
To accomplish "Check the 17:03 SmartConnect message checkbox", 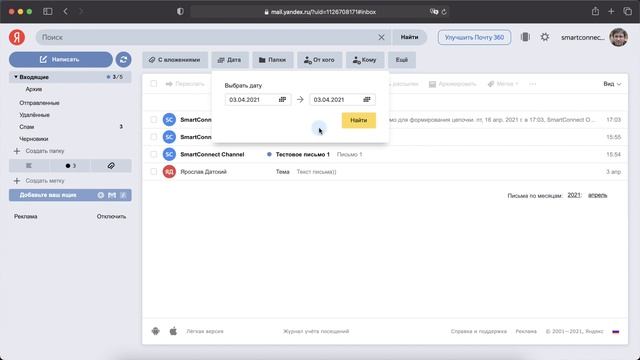I will click(153, 120).
